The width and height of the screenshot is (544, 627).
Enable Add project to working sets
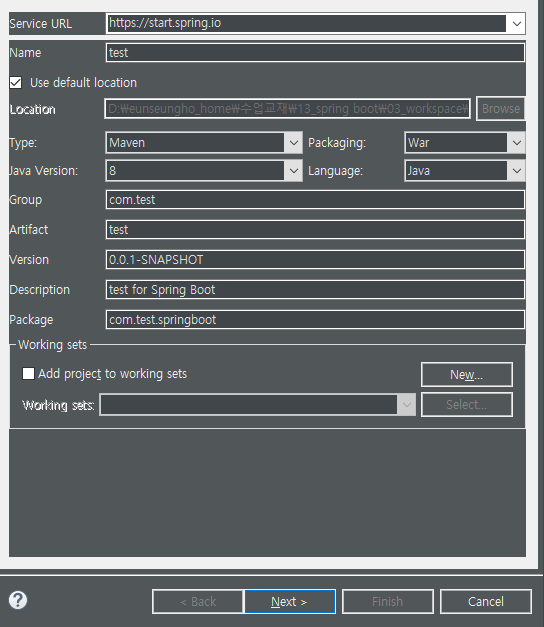28,373
